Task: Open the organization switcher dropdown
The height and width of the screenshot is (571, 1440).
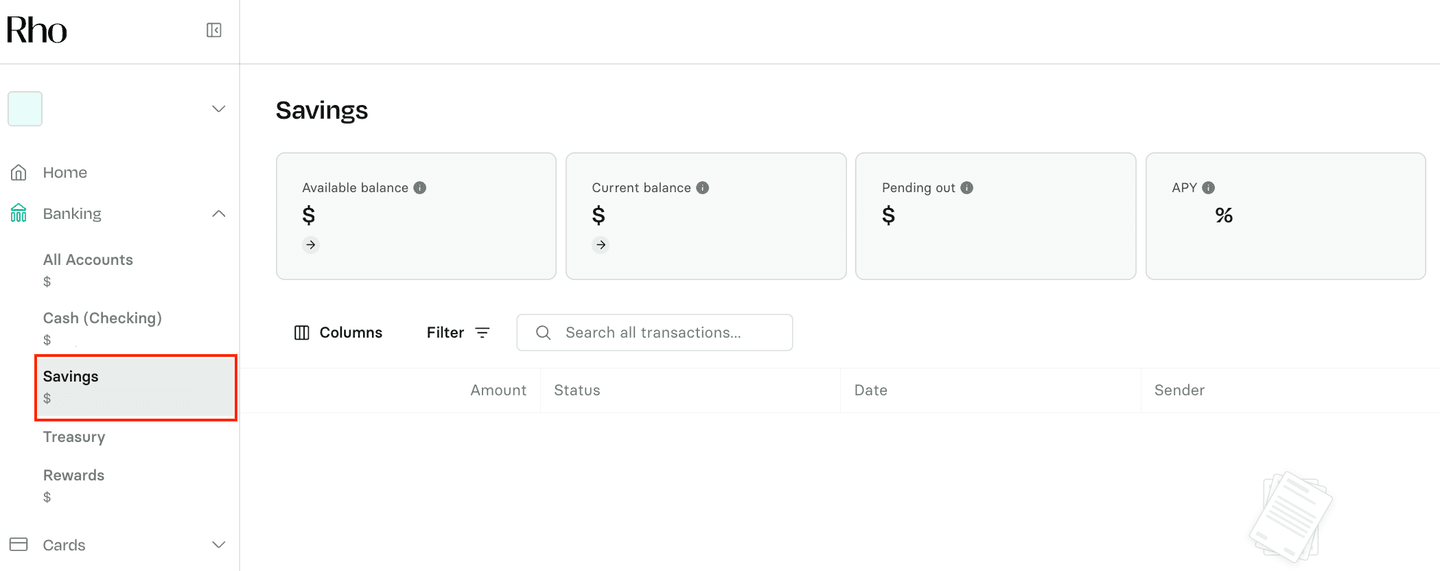Action: pos(218,109)
